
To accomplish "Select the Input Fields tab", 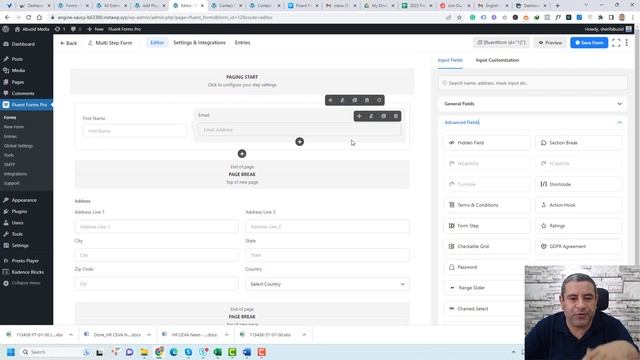I will click(x=450, y=60).
